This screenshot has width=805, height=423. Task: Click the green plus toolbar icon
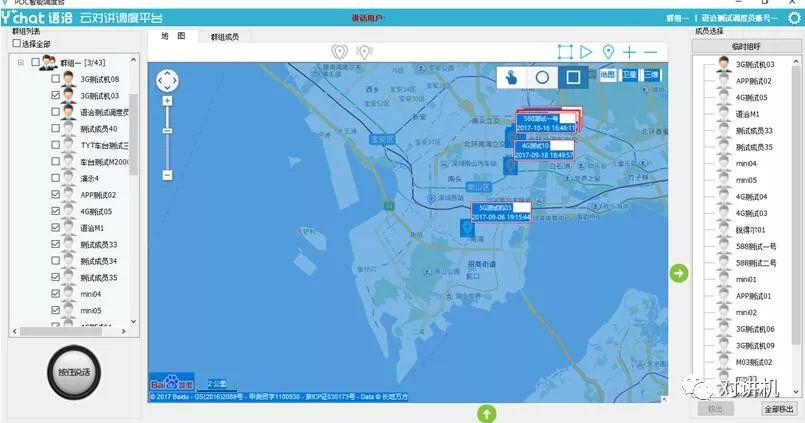click(629, 52)
